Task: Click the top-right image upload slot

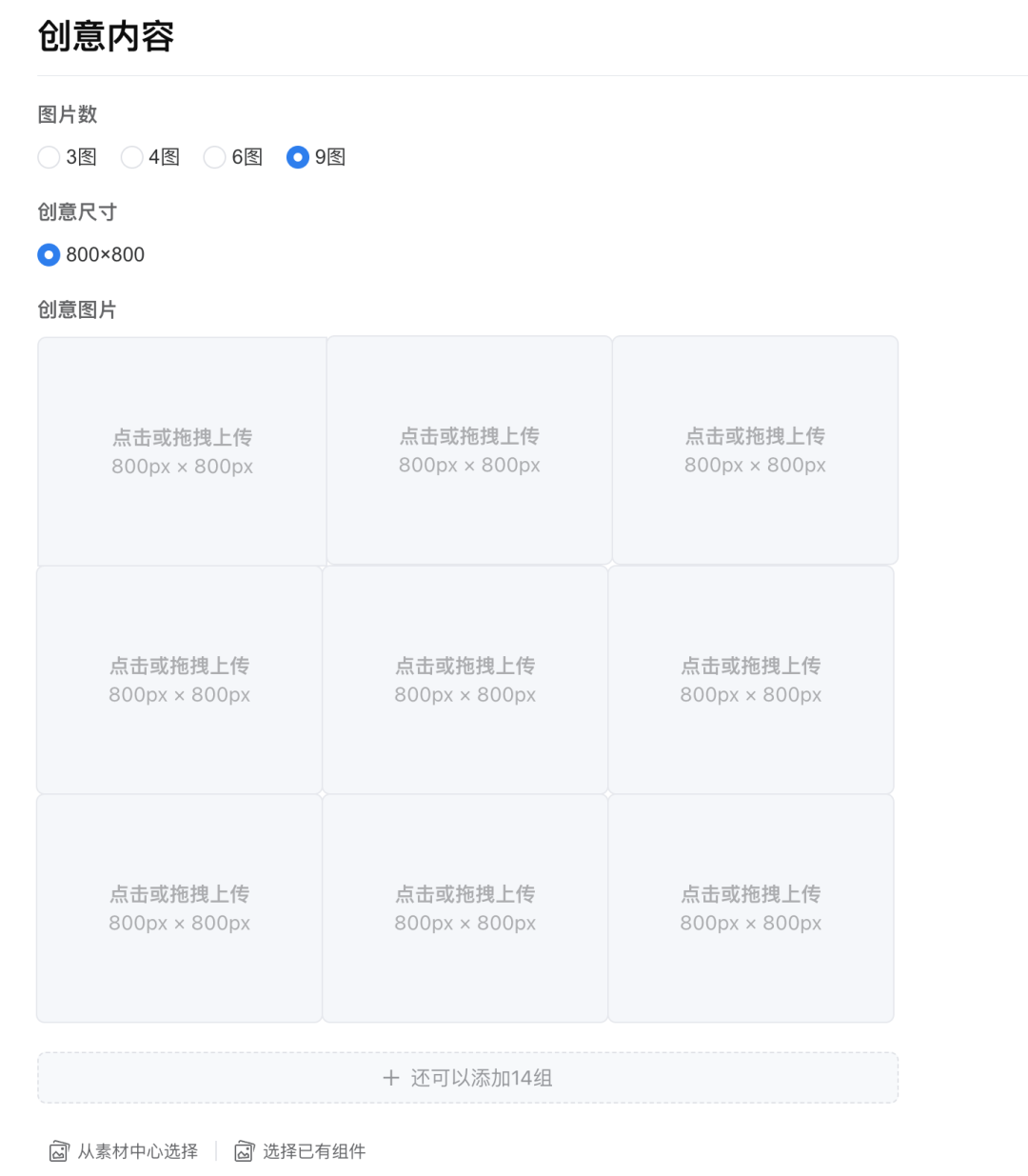Action: tap(755, 450)
